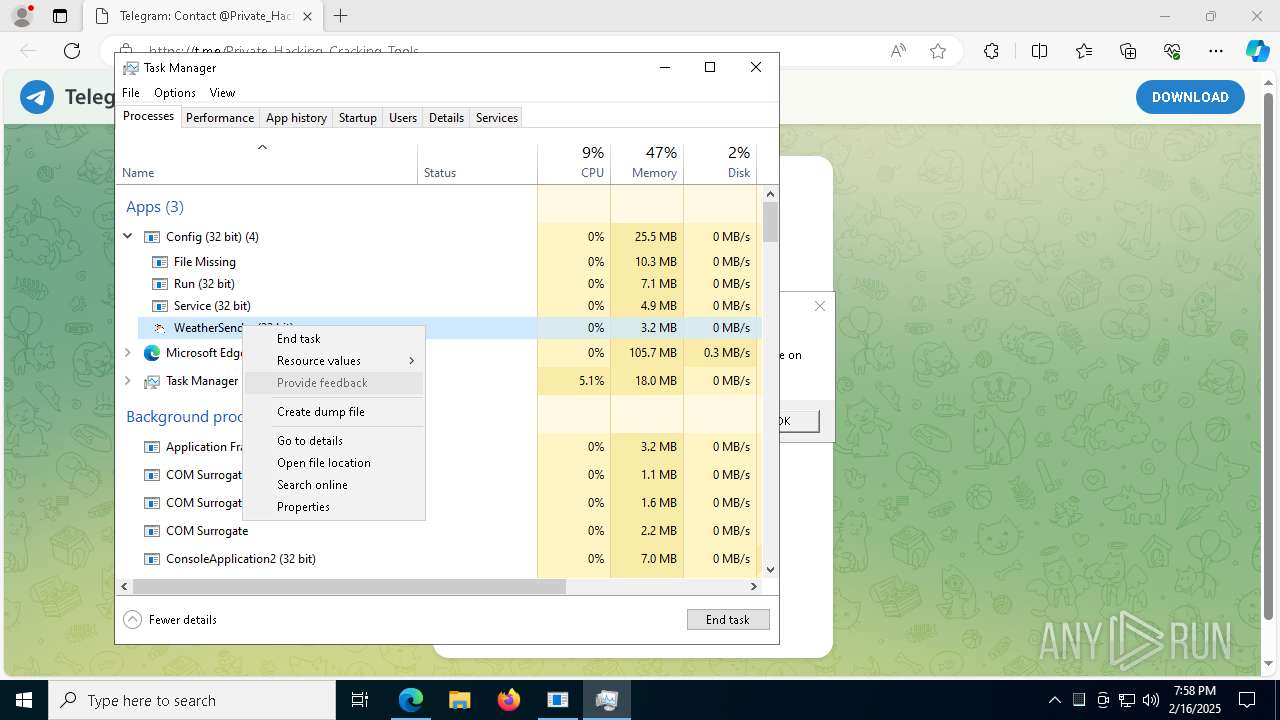Close the Telegram browser tab
The height and width of the screenshot is (720, 1280).
[x=307, y=16]
